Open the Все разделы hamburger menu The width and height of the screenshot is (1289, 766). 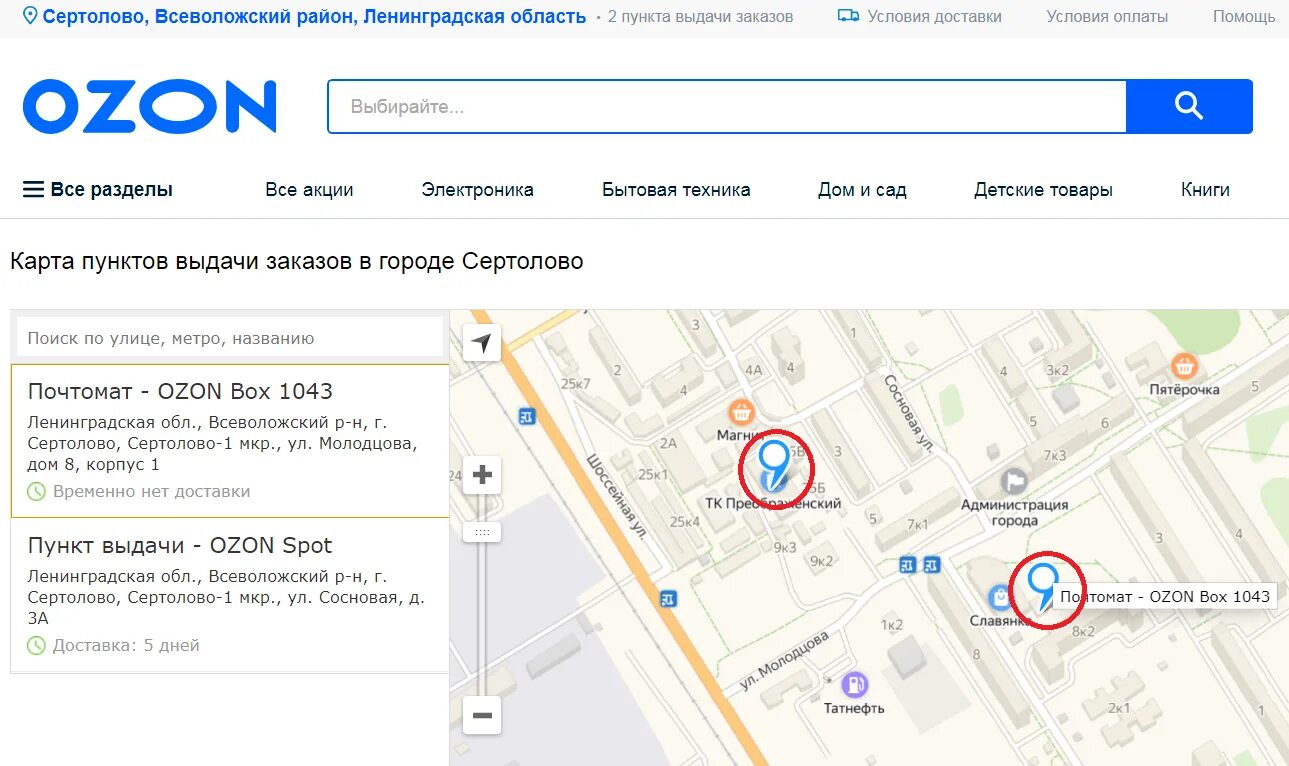[x=98, y=189]
